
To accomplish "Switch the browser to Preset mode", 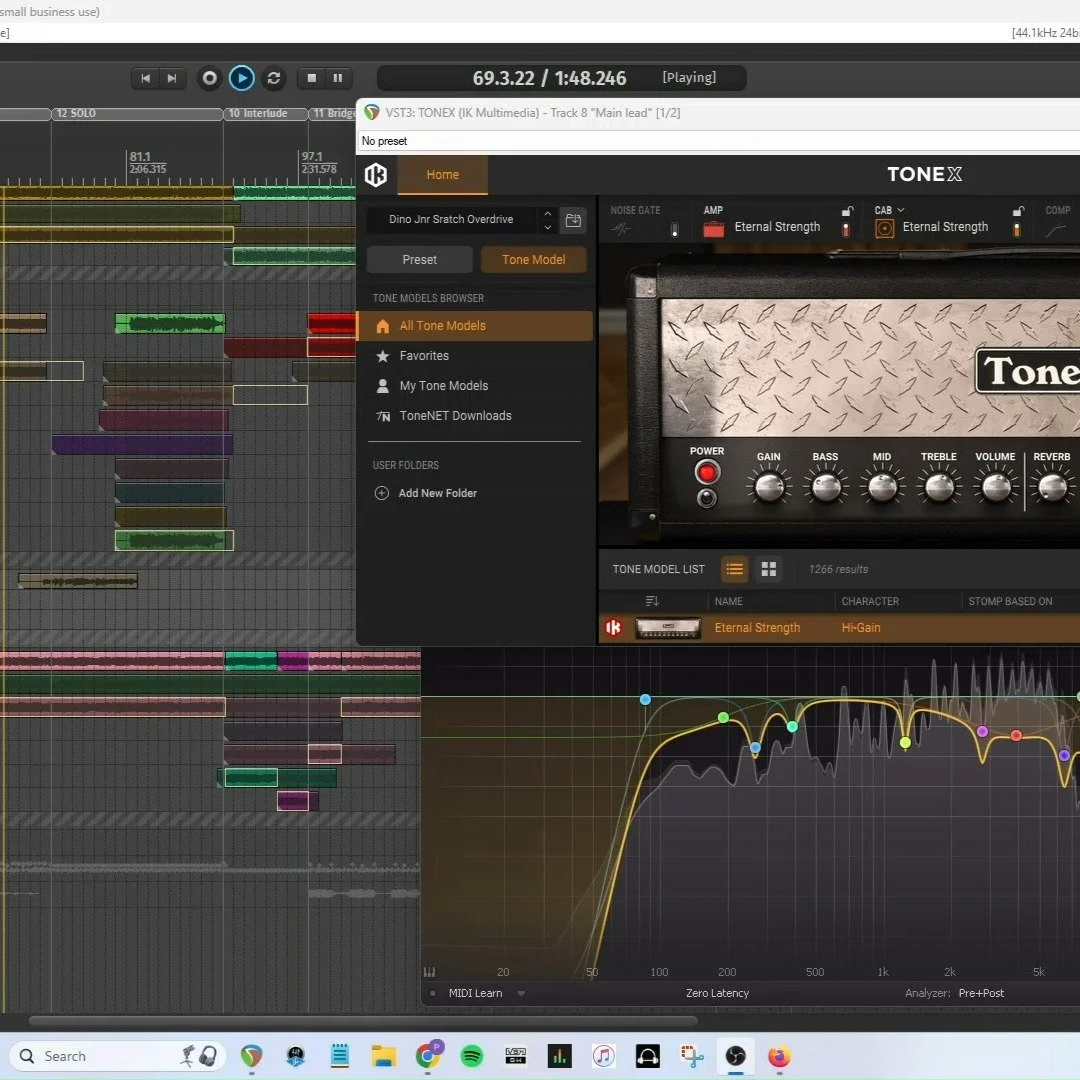I will (419, 260).
